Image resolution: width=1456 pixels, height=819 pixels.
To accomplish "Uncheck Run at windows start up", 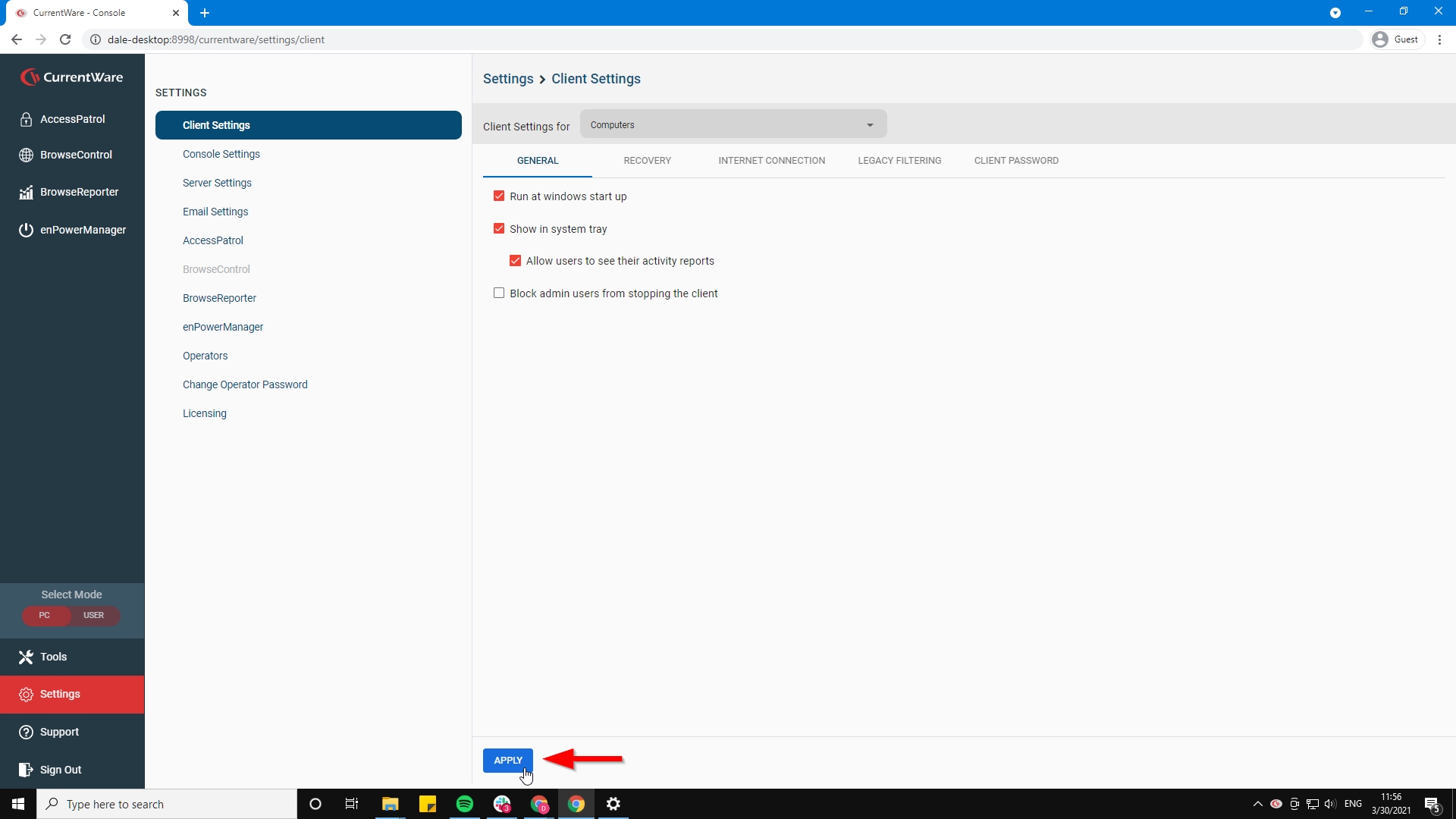I will [x=499, y=196].
